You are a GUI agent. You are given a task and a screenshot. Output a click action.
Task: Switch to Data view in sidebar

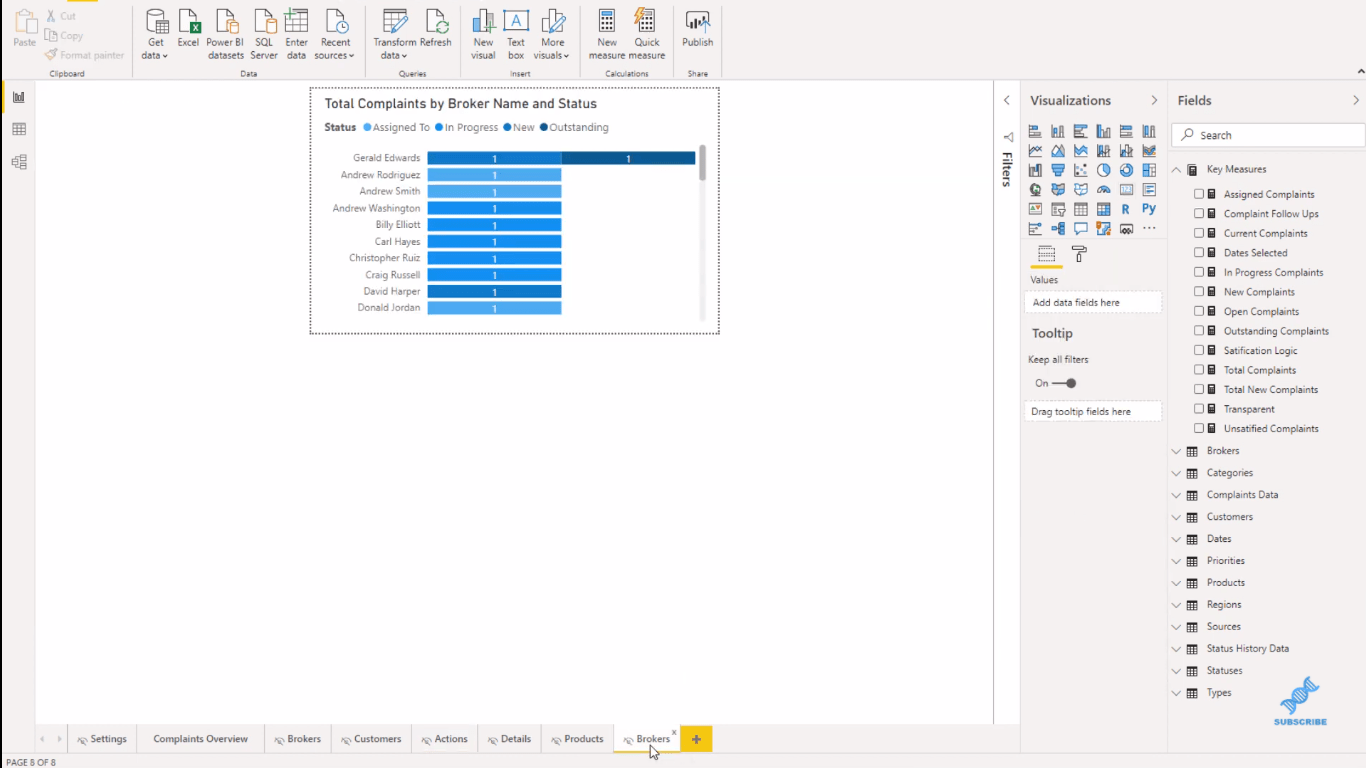coord(18,129)
